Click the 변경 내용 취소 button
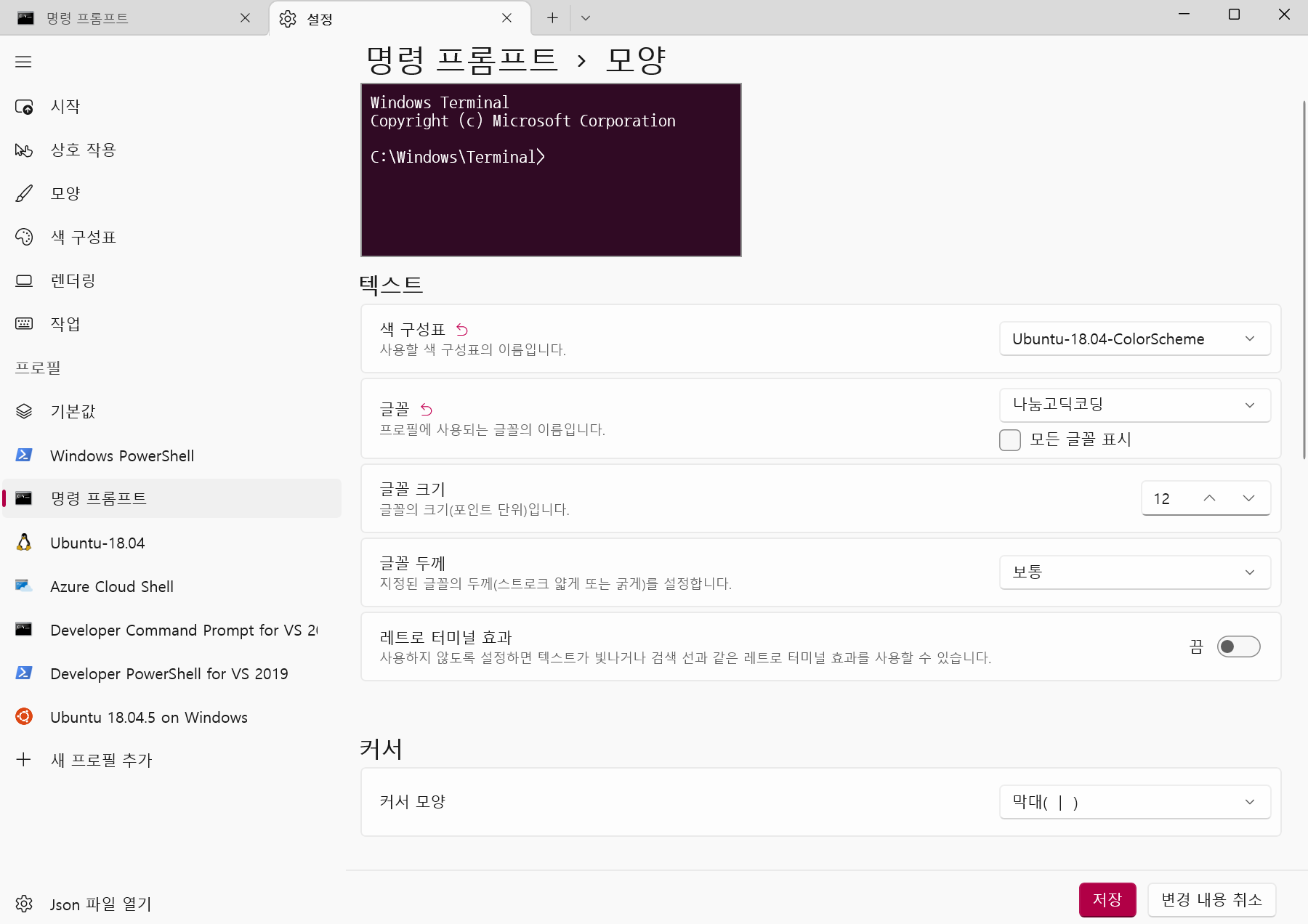The height and width of the screenshot is (924, 1308). tap(1211, 900)
